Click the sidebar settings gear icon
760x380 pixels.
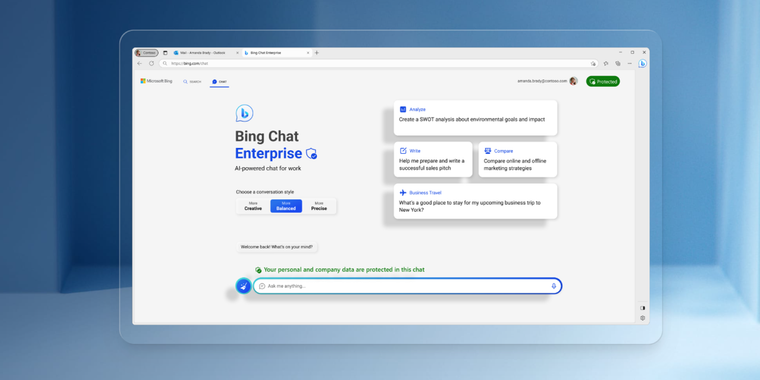pyautogui.click(x=643, y=318)
